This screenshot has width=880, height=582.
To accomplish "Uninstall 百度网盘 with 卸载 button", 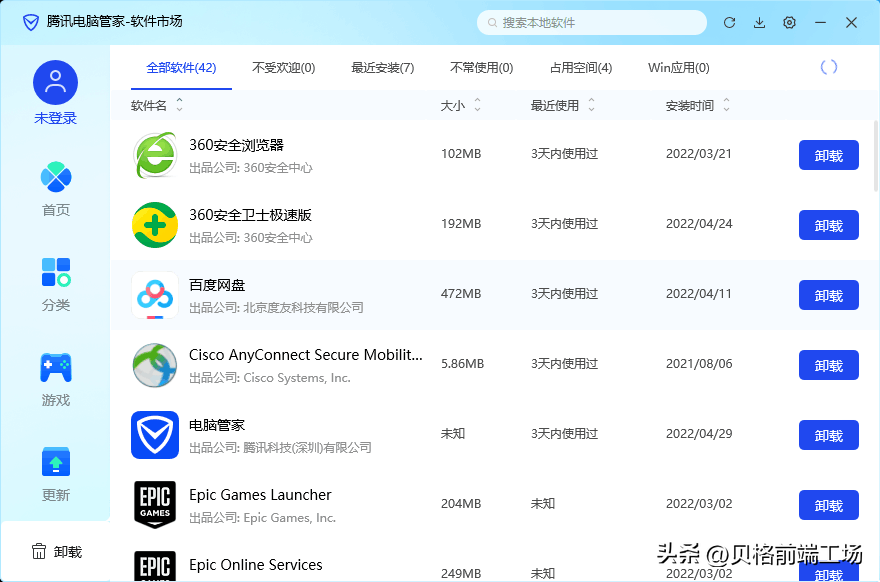I will point(829,295).
